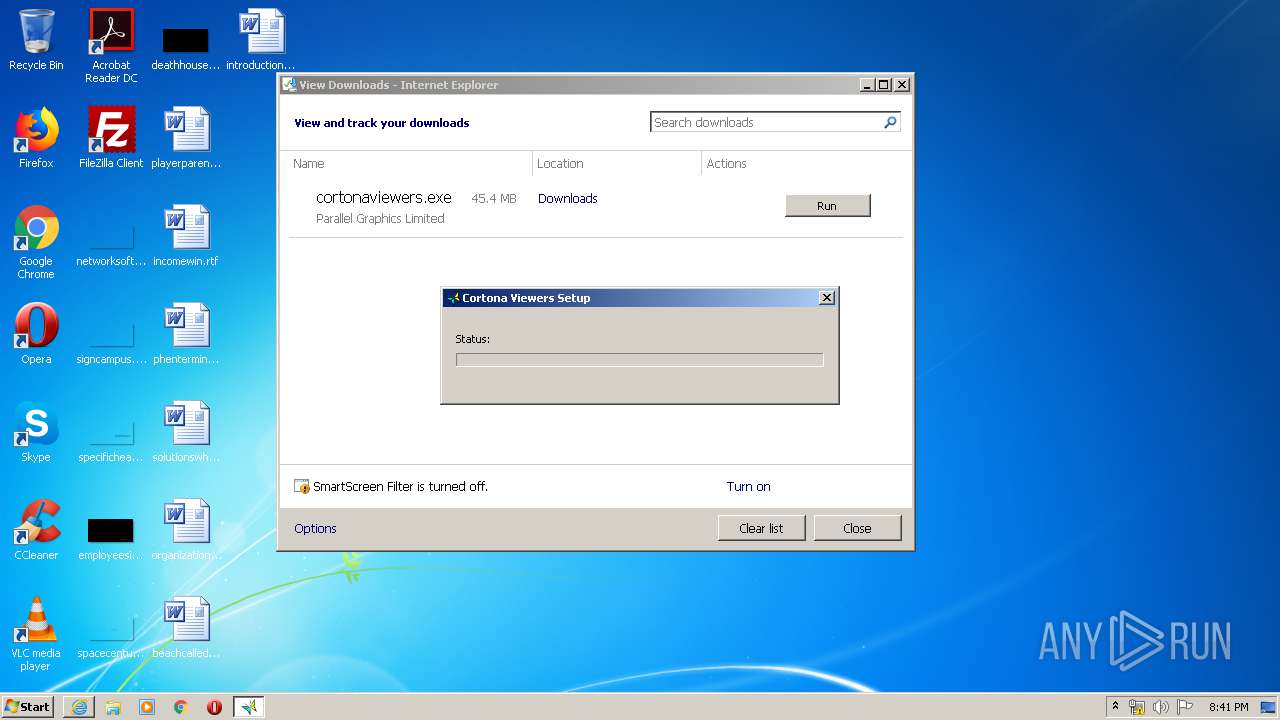Screen dimensions: 1280x720
Task: Select the beachcalled Word document
Action: point(186,628)
